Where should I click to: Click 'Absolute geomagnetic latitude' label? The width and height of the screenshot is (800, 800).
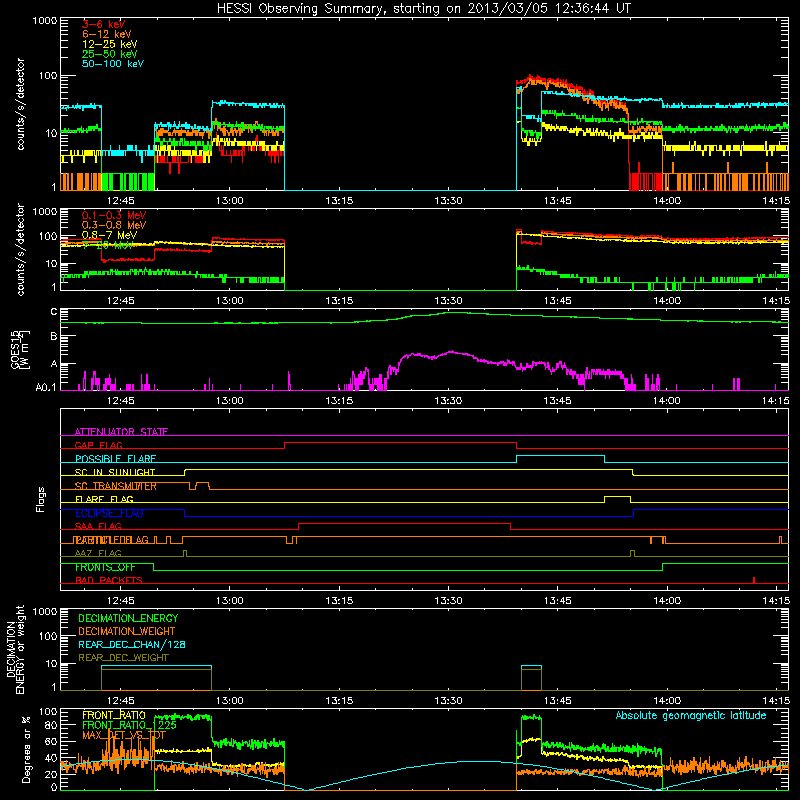click(691, 716)
